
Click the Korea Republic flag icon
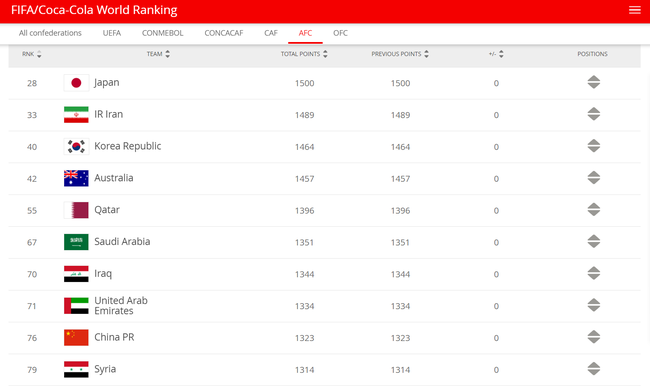pyautogui.click(x=76, y=147)
